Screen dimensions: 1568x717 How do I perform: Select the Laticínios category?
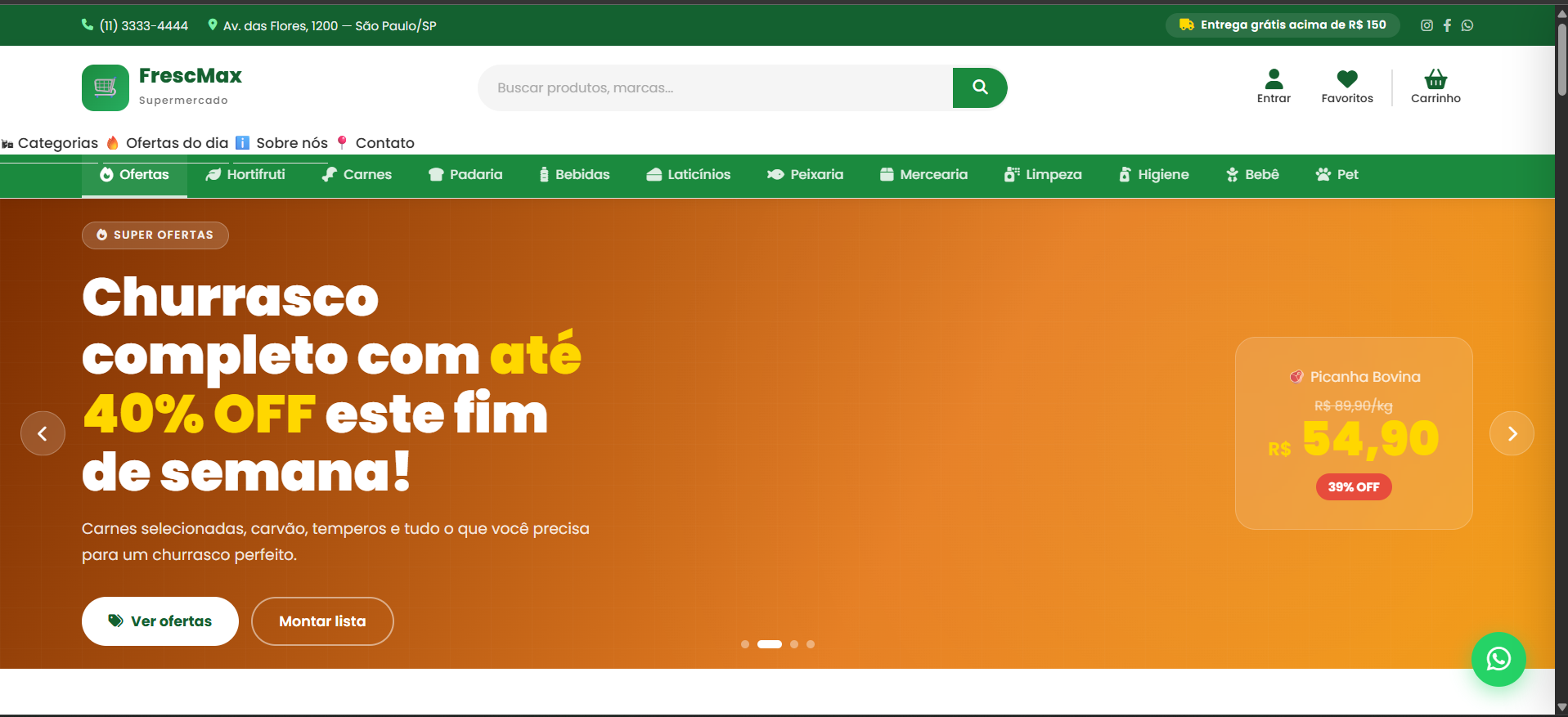(x=688, y=175)
